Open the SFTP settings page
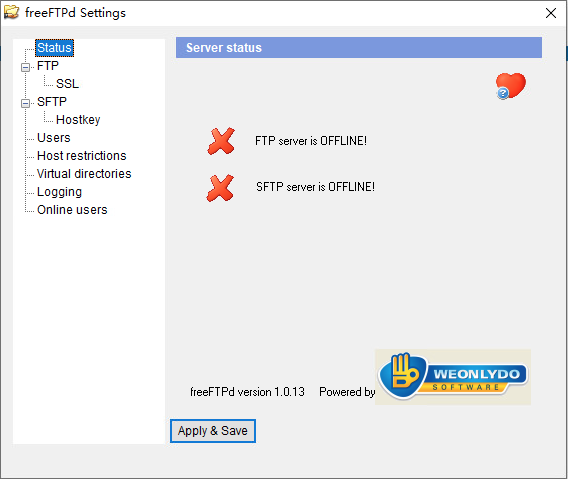The width and height of the screenshot is (568, 479). coord(52,102)
